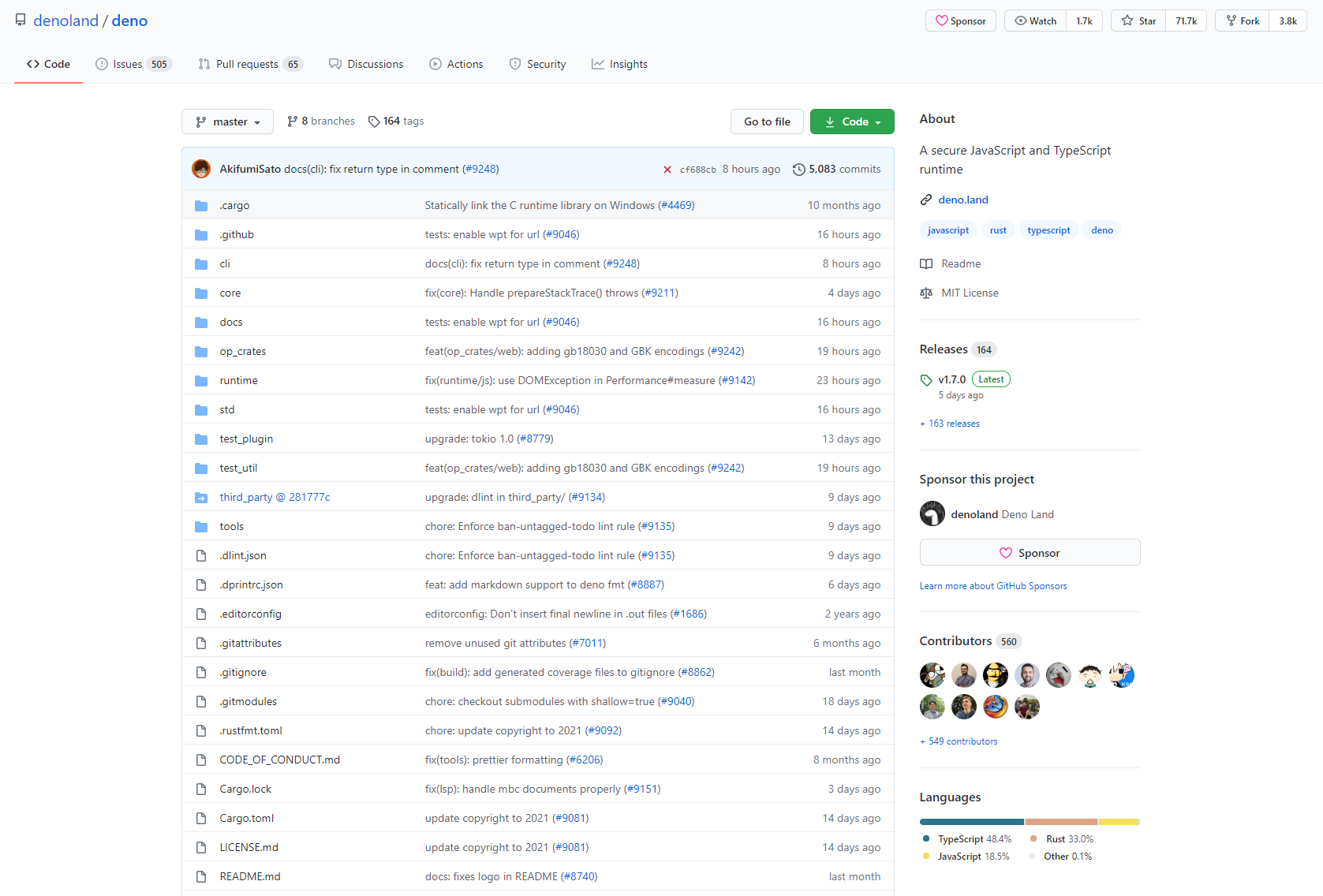Click the Rust 33.0% language entry
The image size is (1323, 896).
click(x=1062, y=839)
